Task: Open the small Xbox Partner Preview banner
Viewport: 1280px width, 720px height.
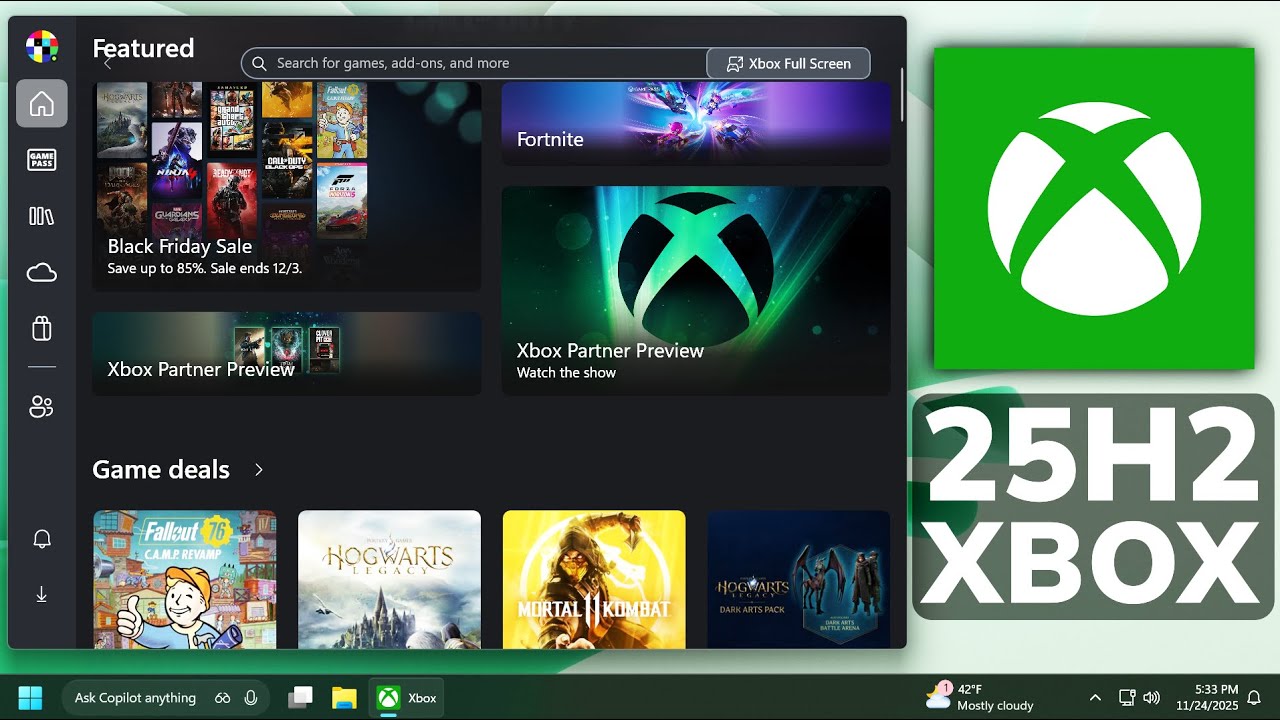Action: point(286,353)
